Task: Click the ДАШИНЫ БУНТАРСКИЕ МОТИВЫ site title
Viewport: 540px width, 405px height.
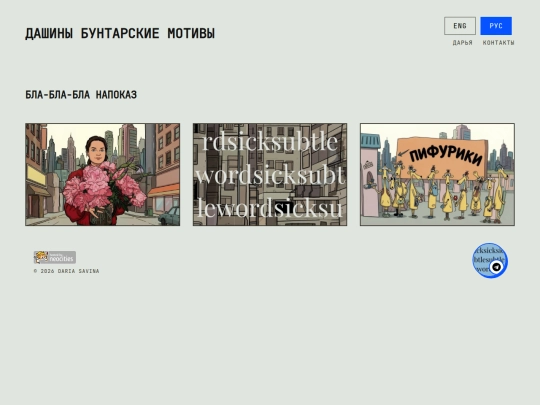Action: click(x=120, y=33)
